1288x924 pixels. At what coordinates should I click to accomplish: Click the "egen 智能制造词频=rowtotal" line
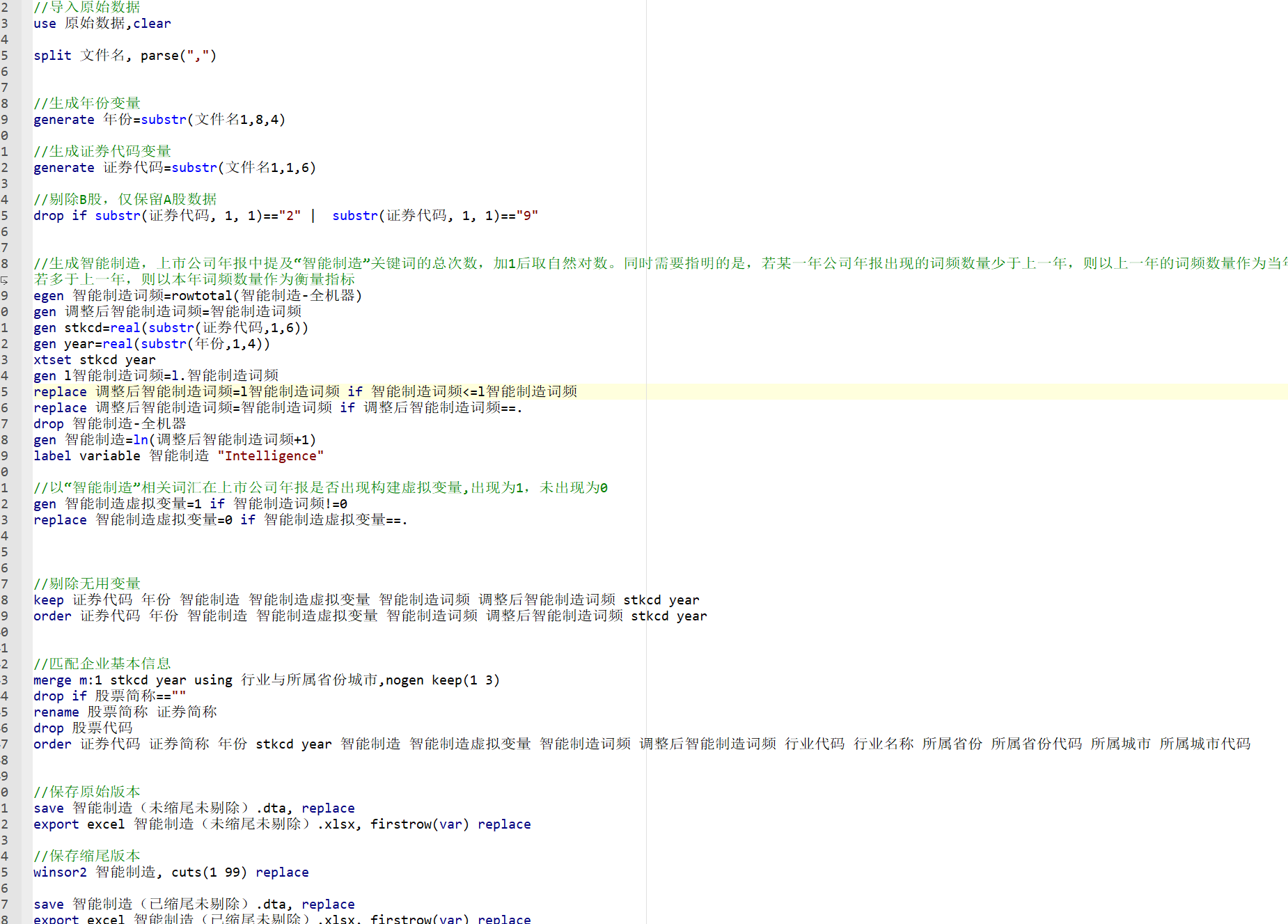(x=198, y=295)
